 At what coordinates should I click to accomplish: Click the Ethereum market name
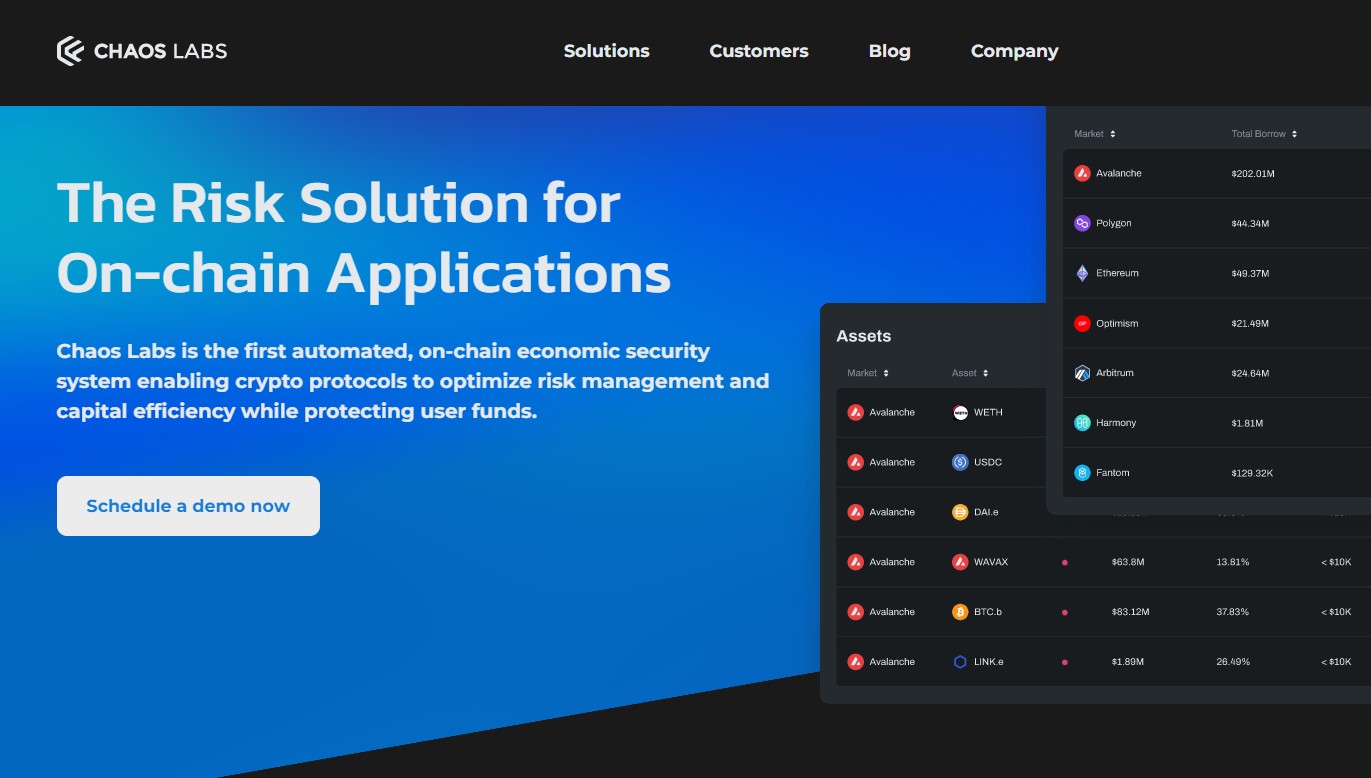pyautogui.click(x=1117, y=273)
